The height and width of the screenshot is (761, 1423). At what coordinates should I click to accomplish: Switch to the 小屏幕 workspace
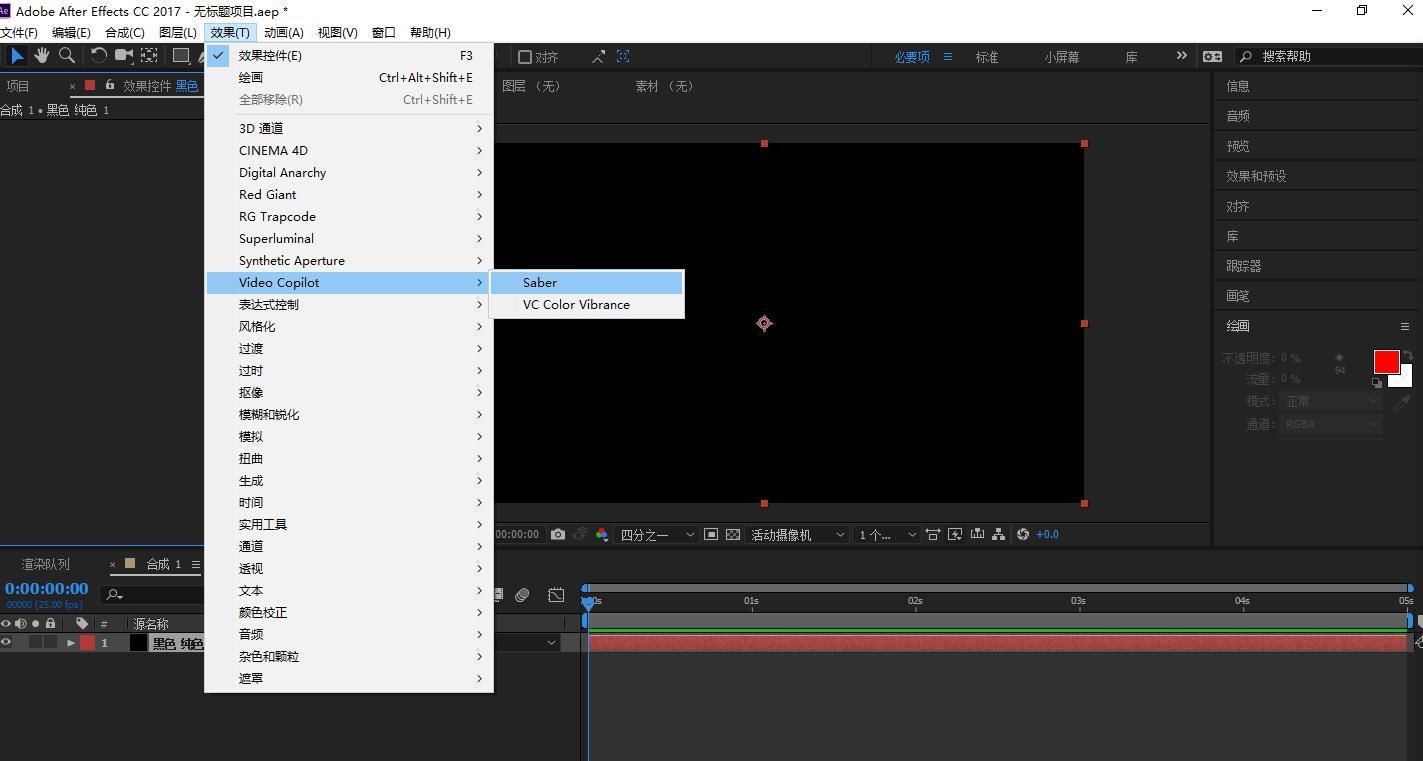[x=1062, y=57]
